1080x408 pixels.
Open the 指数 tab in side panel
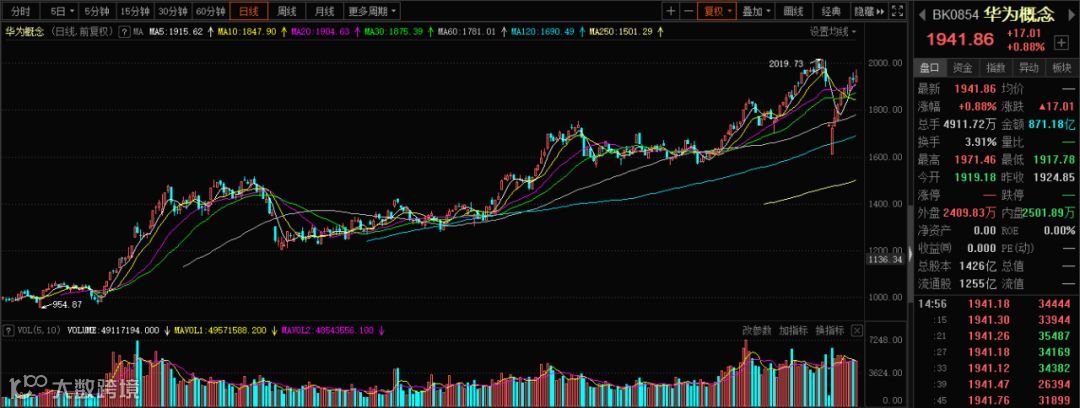click(x=996, y=68)
